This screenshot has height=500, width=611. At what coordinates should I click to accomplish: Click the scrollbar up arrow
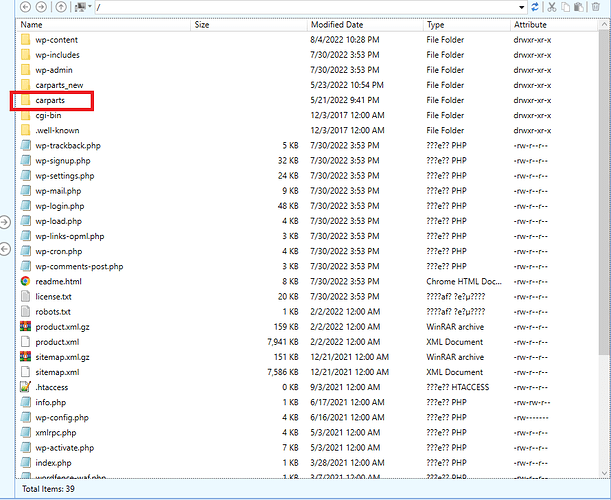[604, 25]
